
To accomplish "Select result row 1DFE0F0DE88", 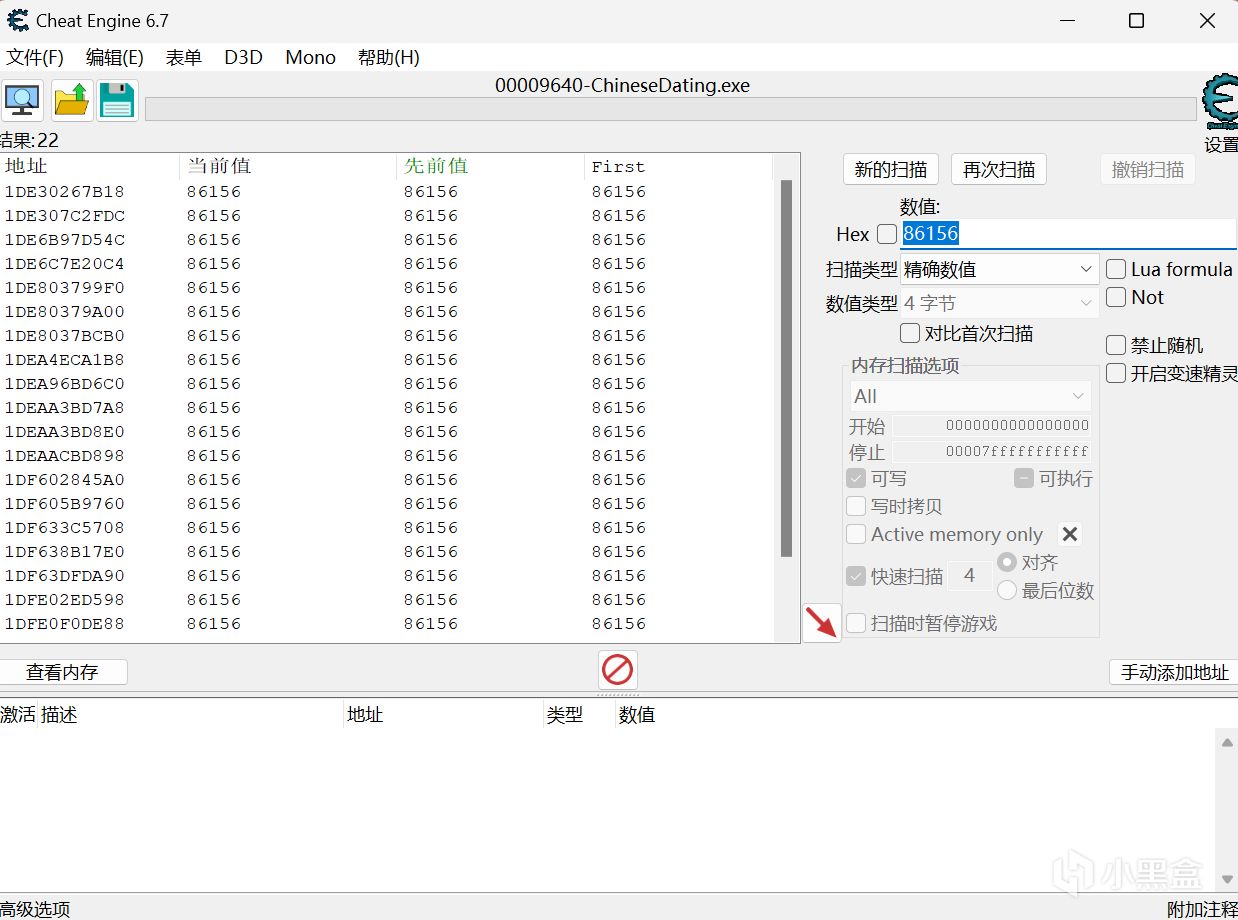I will (x=387, y=623).
